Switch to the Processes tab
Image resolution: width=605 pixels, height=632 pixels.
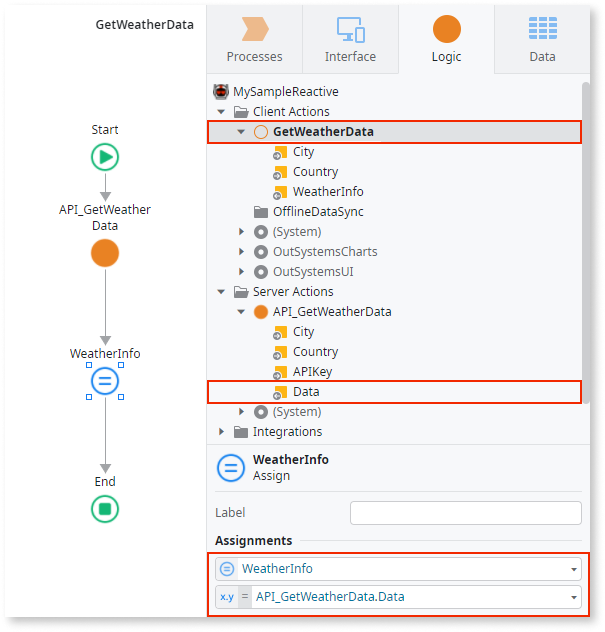click(x=254, y=40)
